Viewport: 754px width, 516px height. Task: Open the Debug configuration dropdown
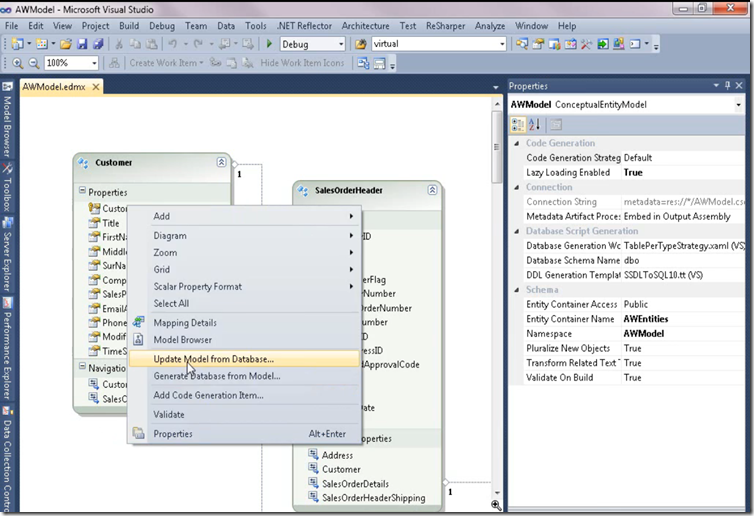coord(341,44)
